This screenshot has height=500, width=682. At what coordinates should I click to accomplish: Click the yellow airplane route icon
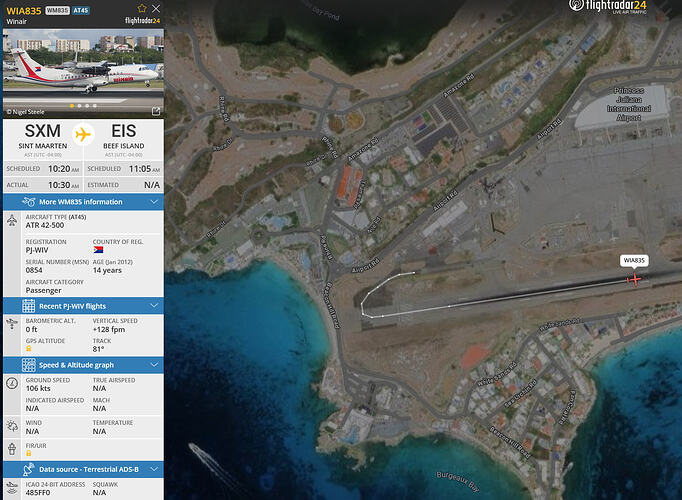point(83,134)
